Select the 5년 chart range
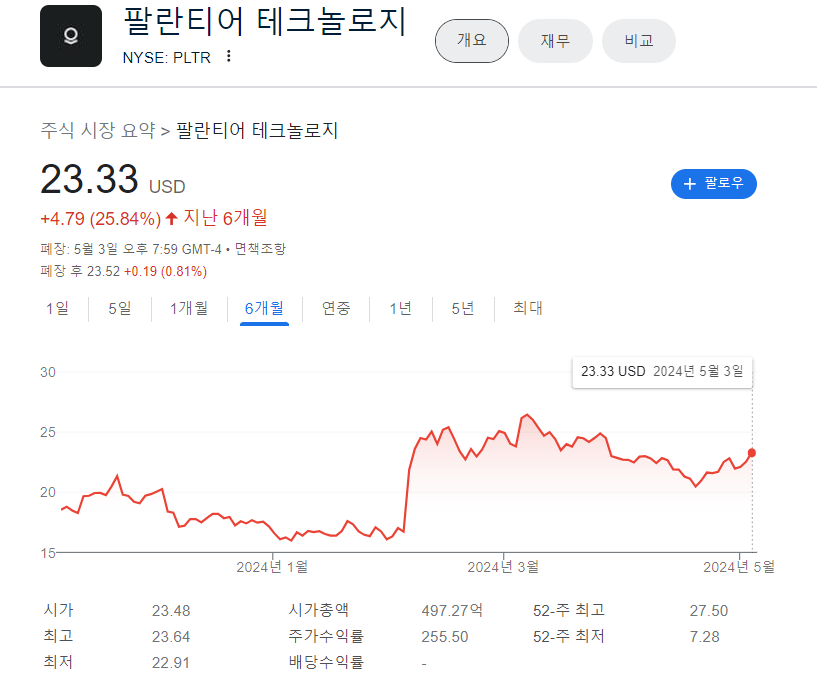The image size is (817, 687). (x=463, y=308)
